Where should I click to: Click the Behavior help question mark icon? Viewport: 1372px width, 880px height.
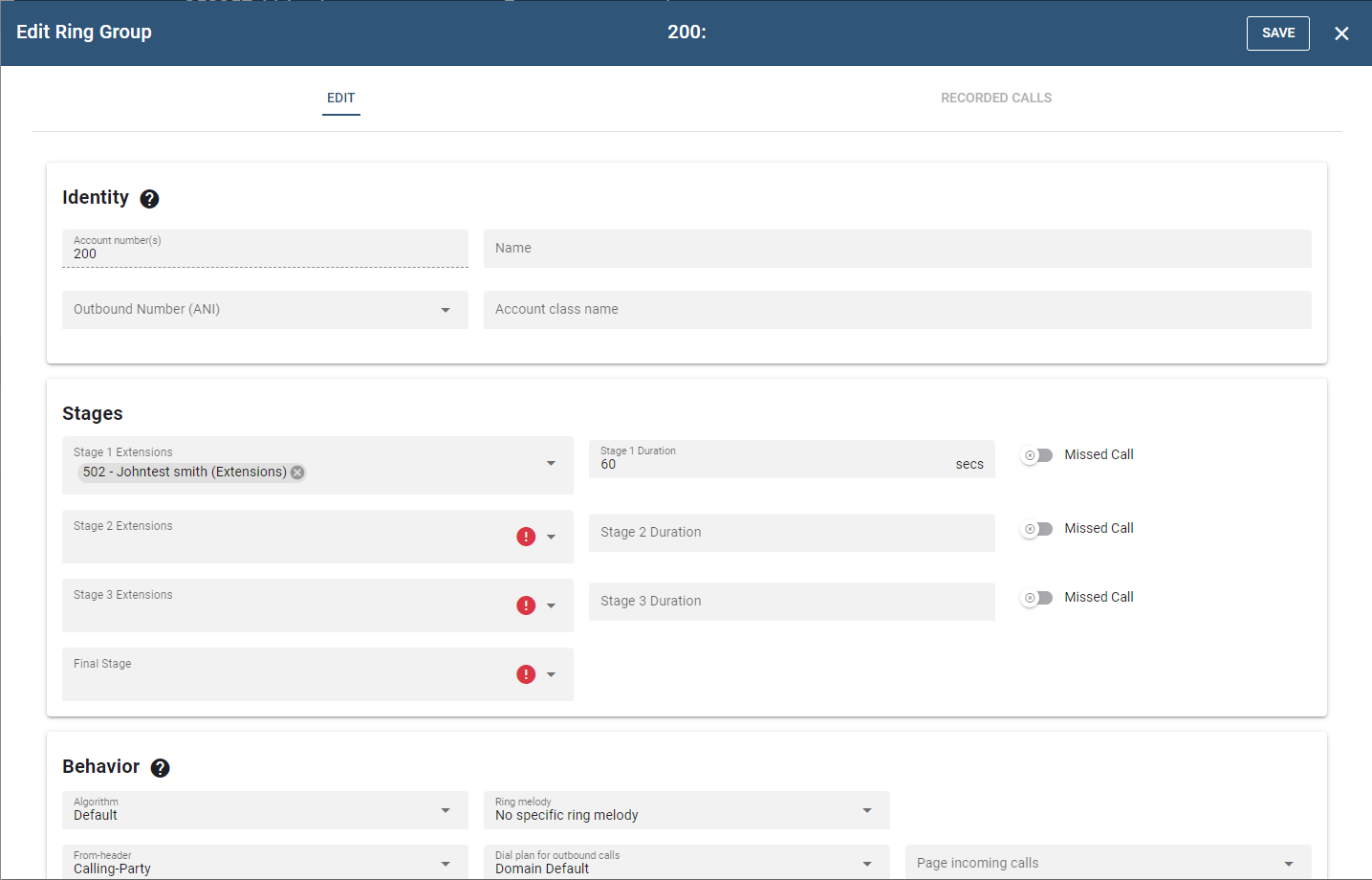(161, 768)
